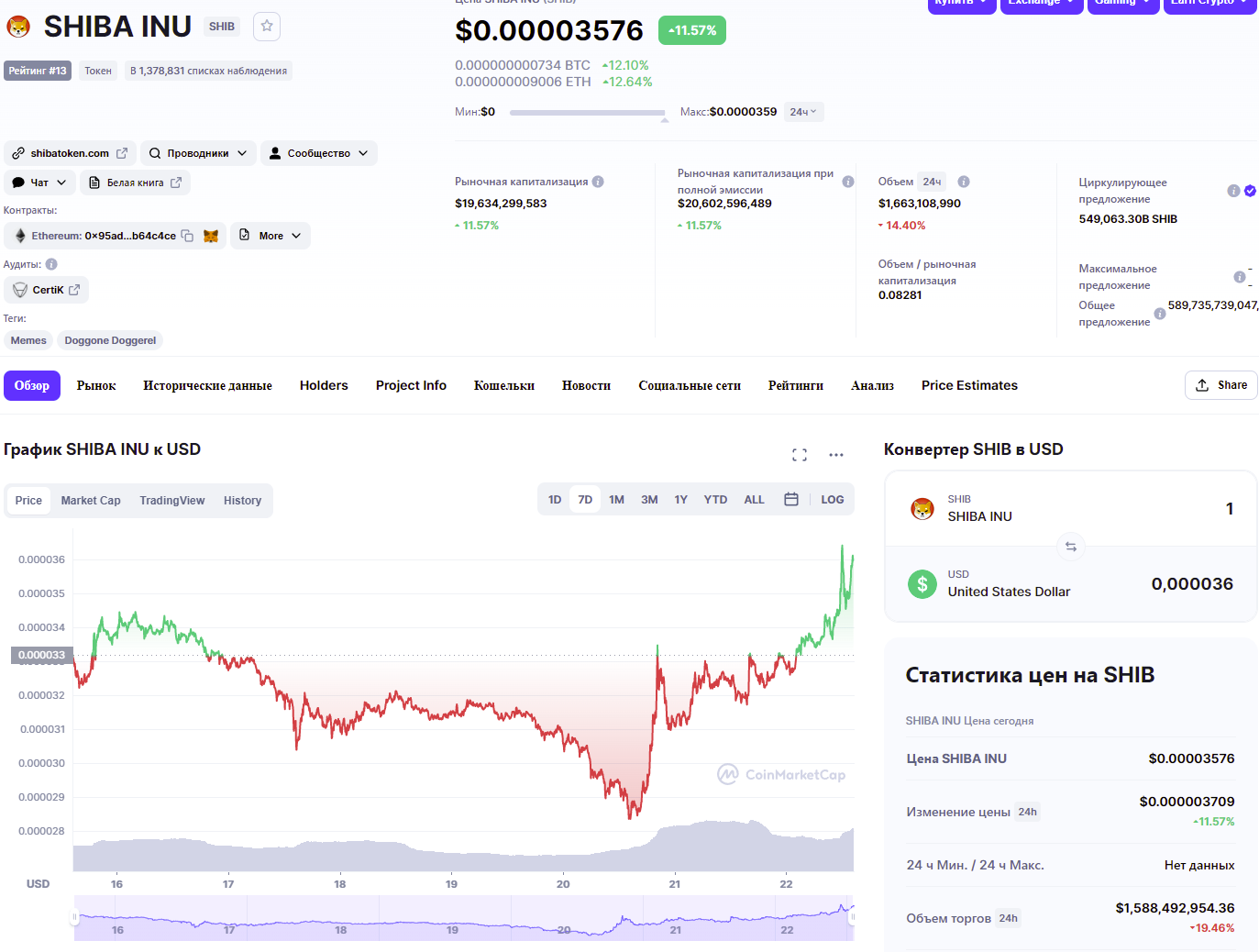The image size is (1259, 952).
Task: Set chart range to 3M
Action: [649, 500]
